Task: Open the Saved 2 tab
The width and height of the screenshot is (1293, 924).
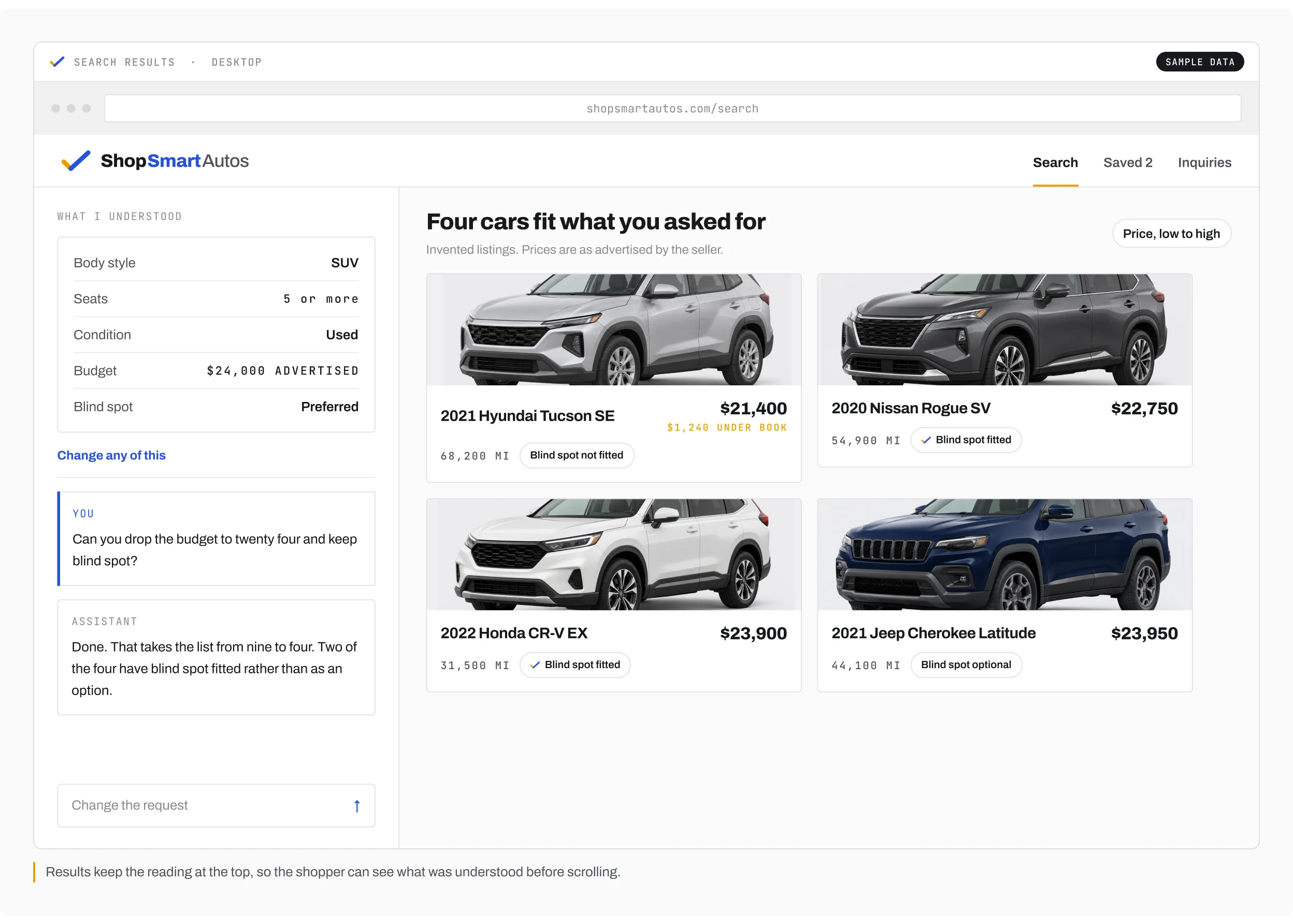Action: click(x=1127, y=163)
